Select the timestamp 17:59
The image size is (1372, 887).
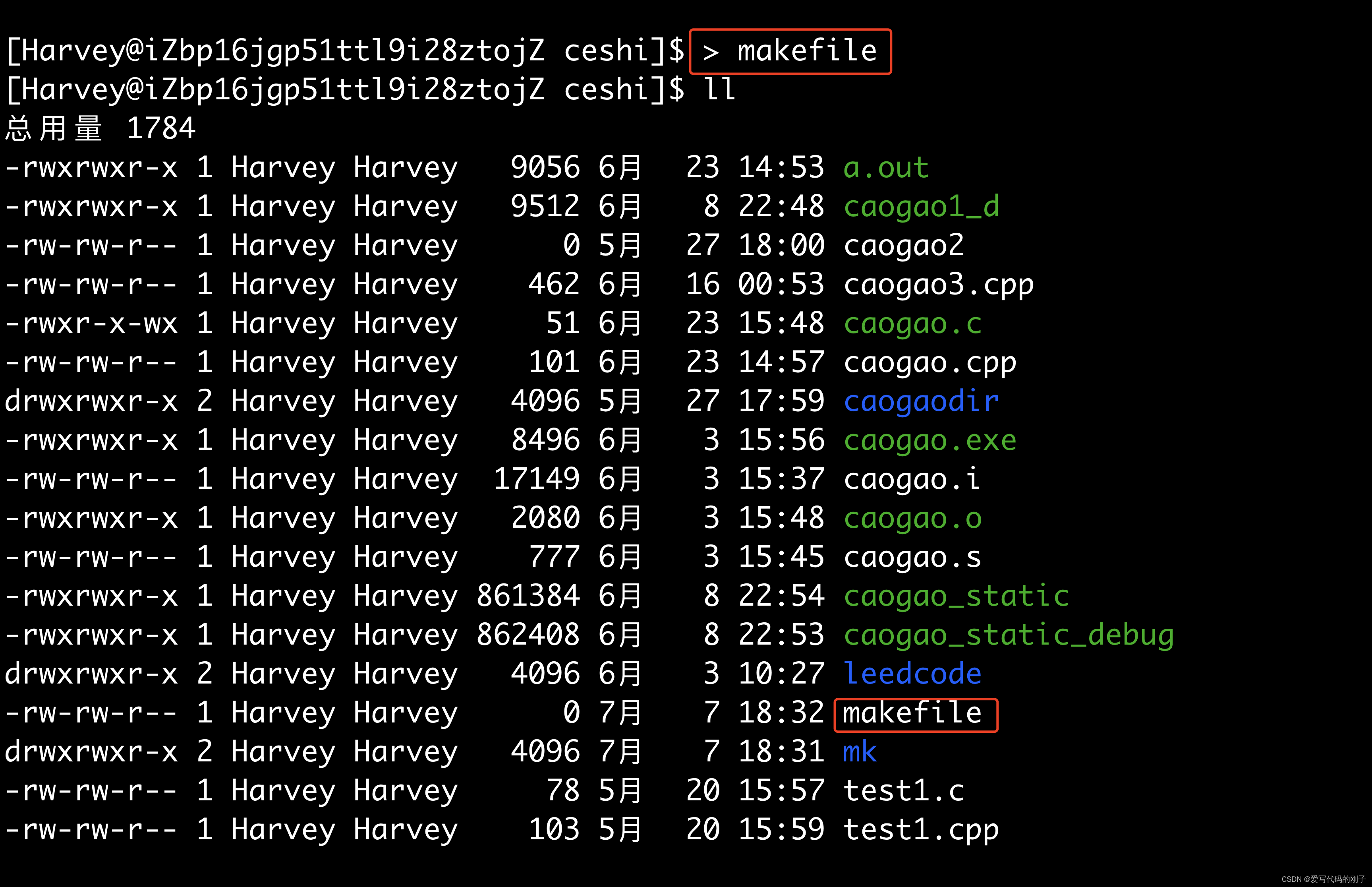781,401
